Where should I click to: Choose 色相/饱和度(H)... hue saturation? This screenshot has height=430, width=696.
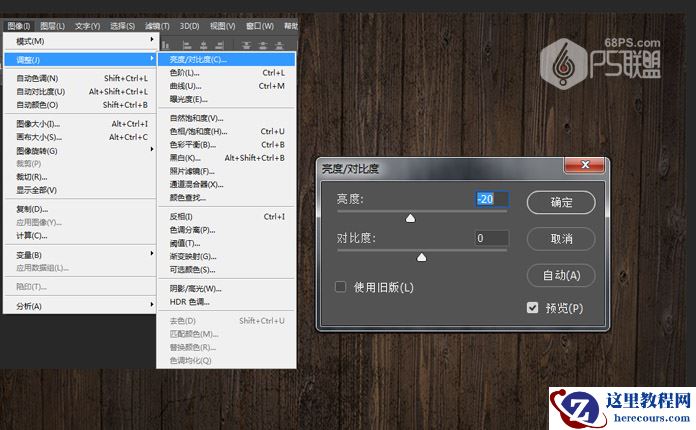(226, 131)
